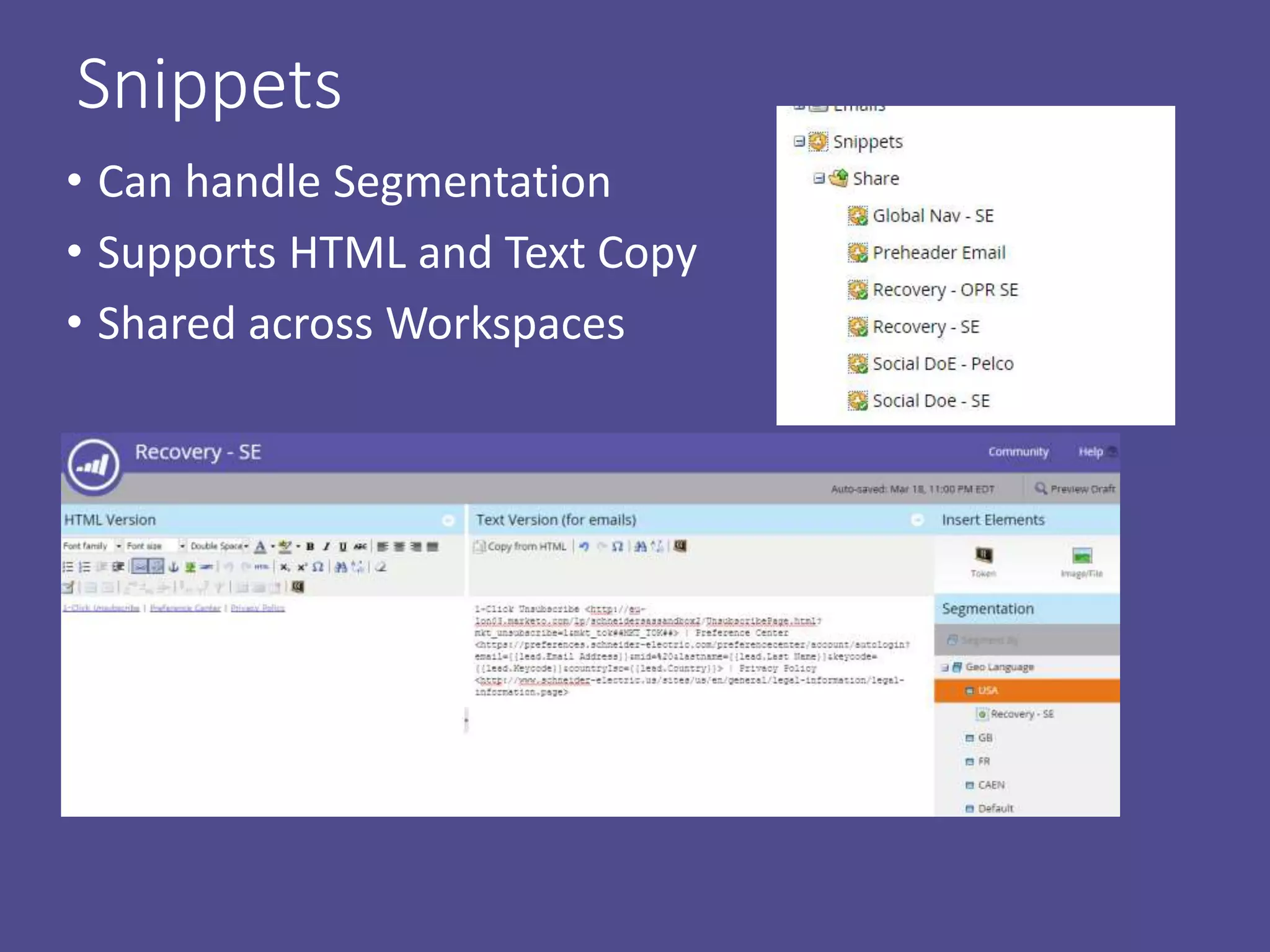Select Social Doe - SE snippet
Image resolution: width=1270 pixels, height=952 pixels.
tap(919, 401)
